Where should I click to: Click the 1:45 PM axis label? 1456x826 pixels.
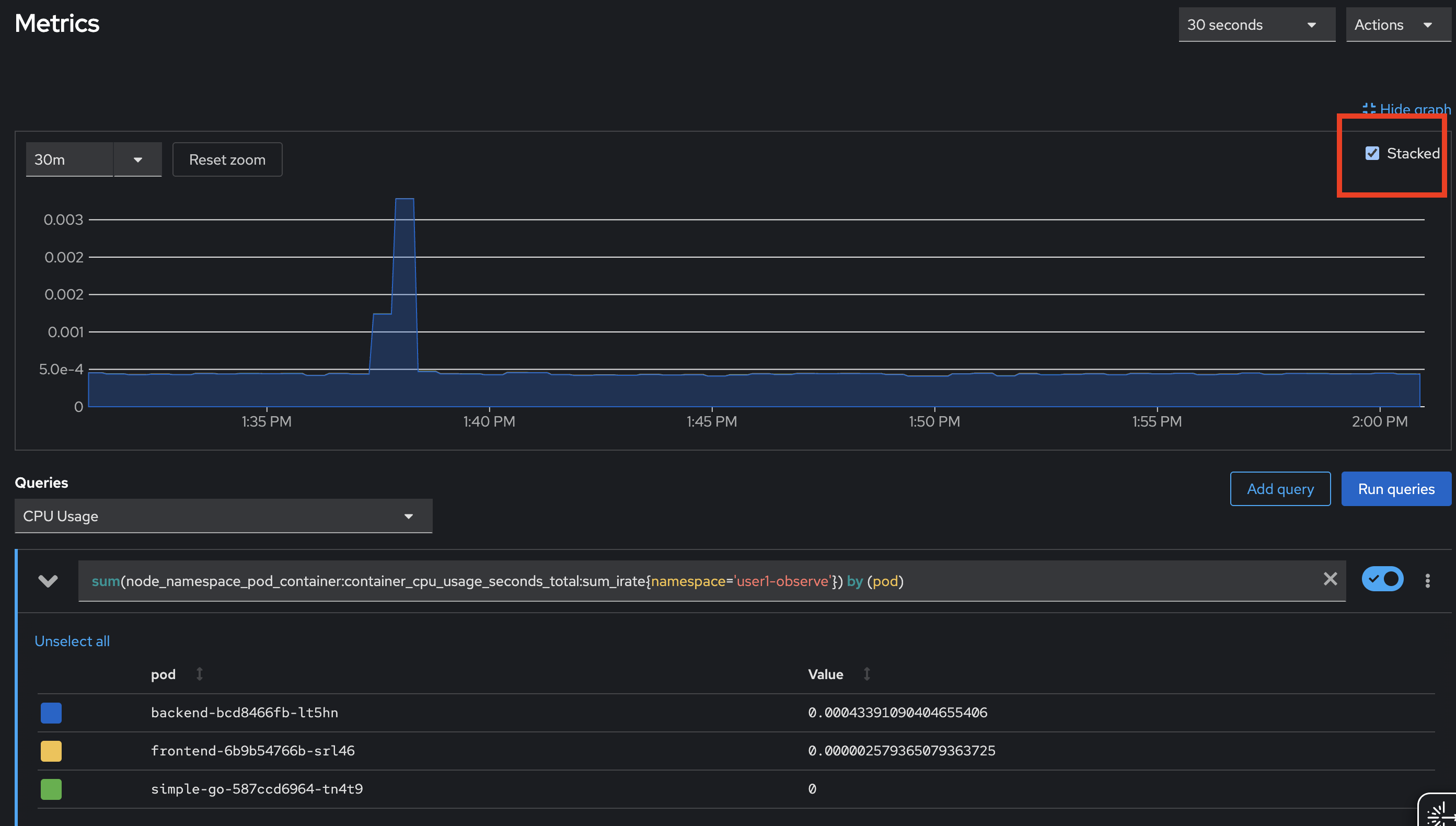click(x=712, y=421)
